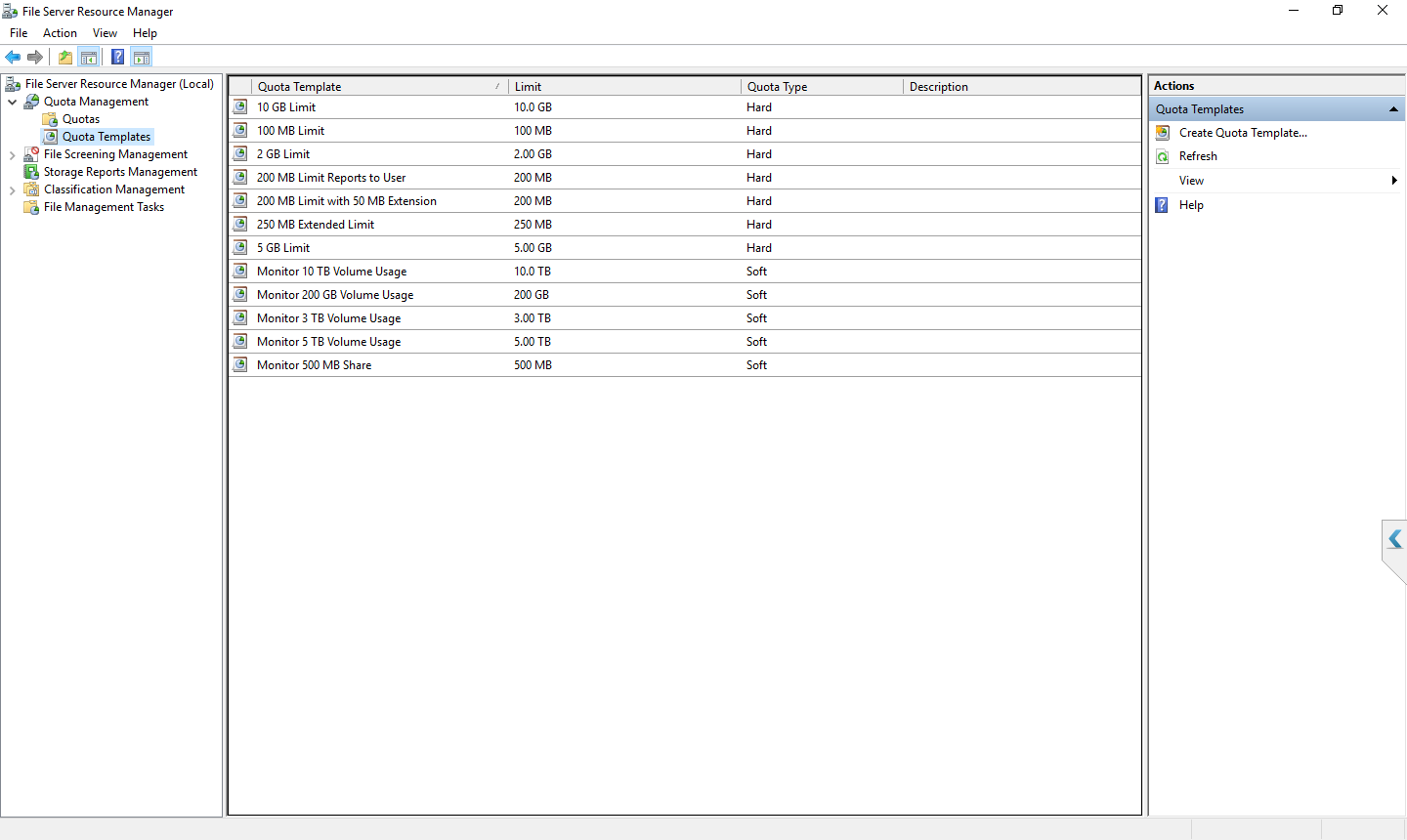Open the View submenu in Actions pane

click(1191, 181)
